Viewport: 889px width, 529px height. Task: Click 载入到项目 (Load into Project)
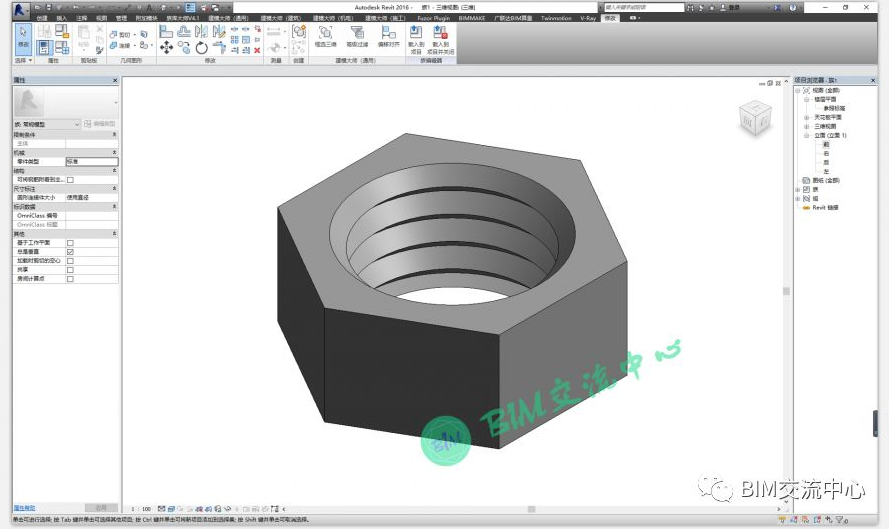pyautogui.click(x=416, y=40)
